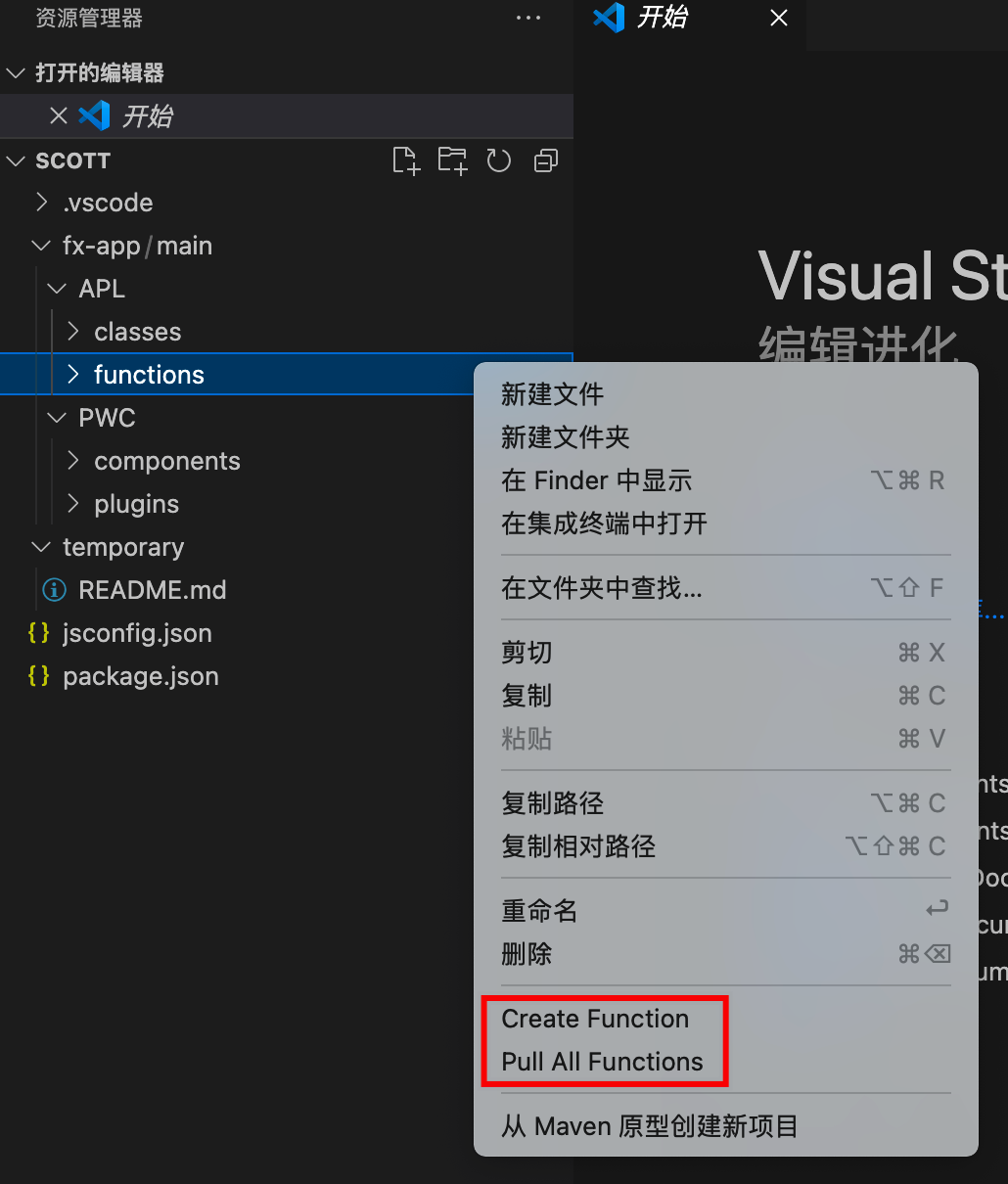Collapse the APL folder
The height and width of the screenshot is (1184, 1008).
click(x=57, y=289)
